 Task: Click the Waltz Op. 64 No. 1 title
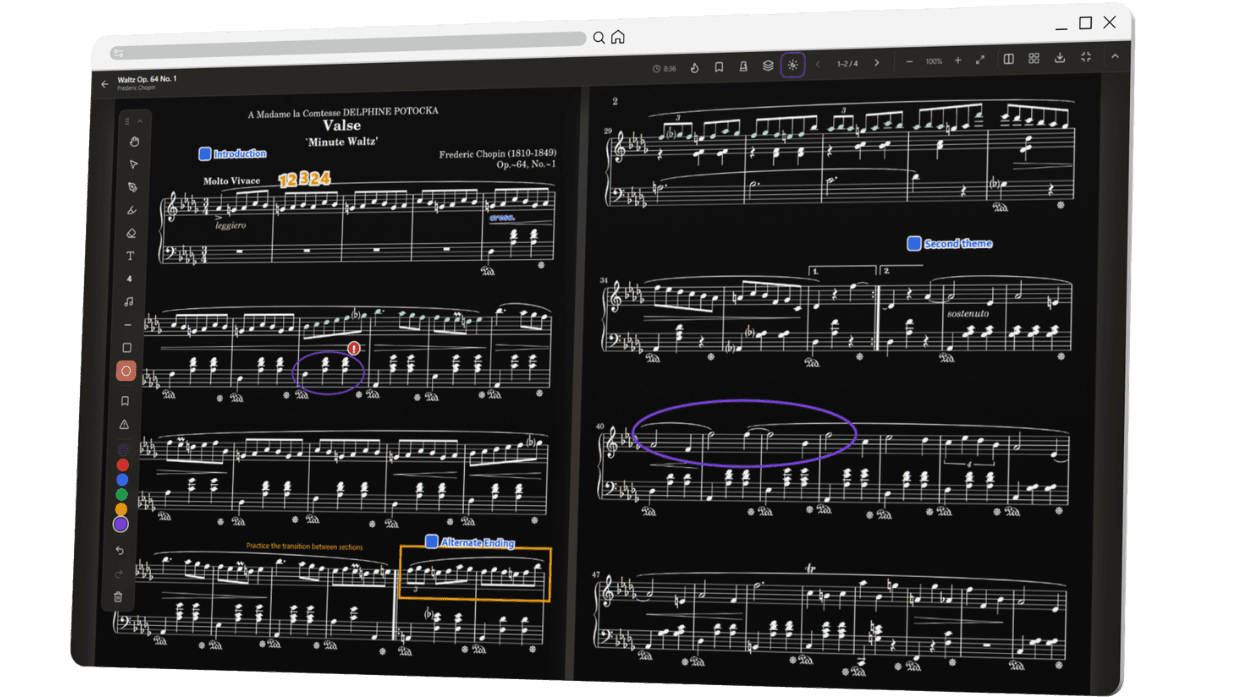pyautogui.click(x=147, y=79)
